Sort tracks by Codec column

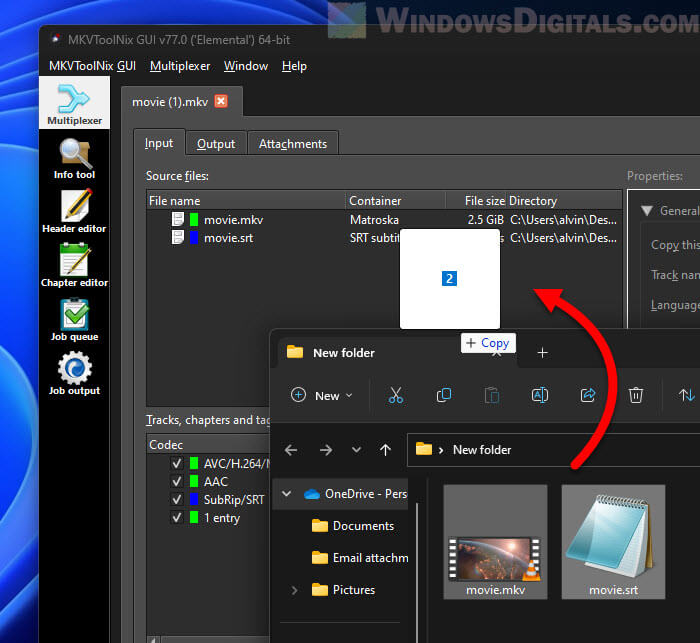(208, 445)
